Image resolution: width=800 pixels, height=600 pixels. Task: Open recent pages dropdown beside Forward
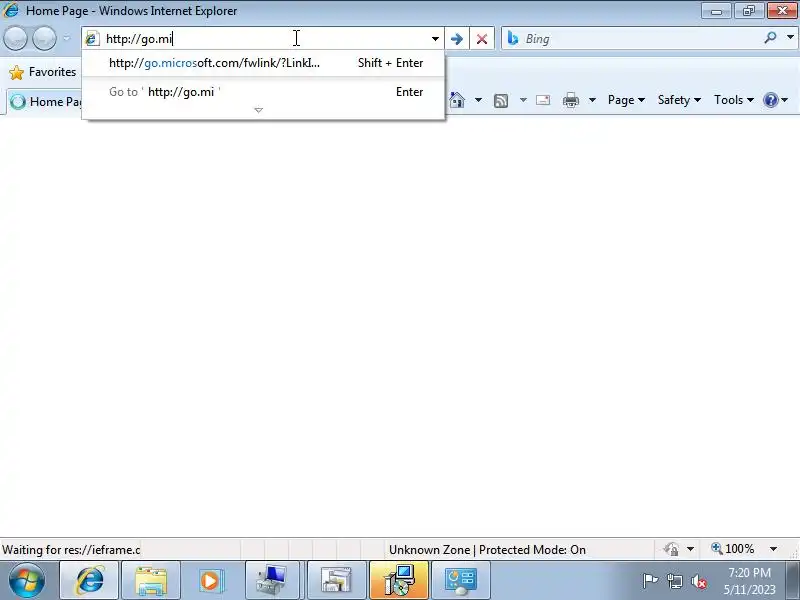point(66,38)
